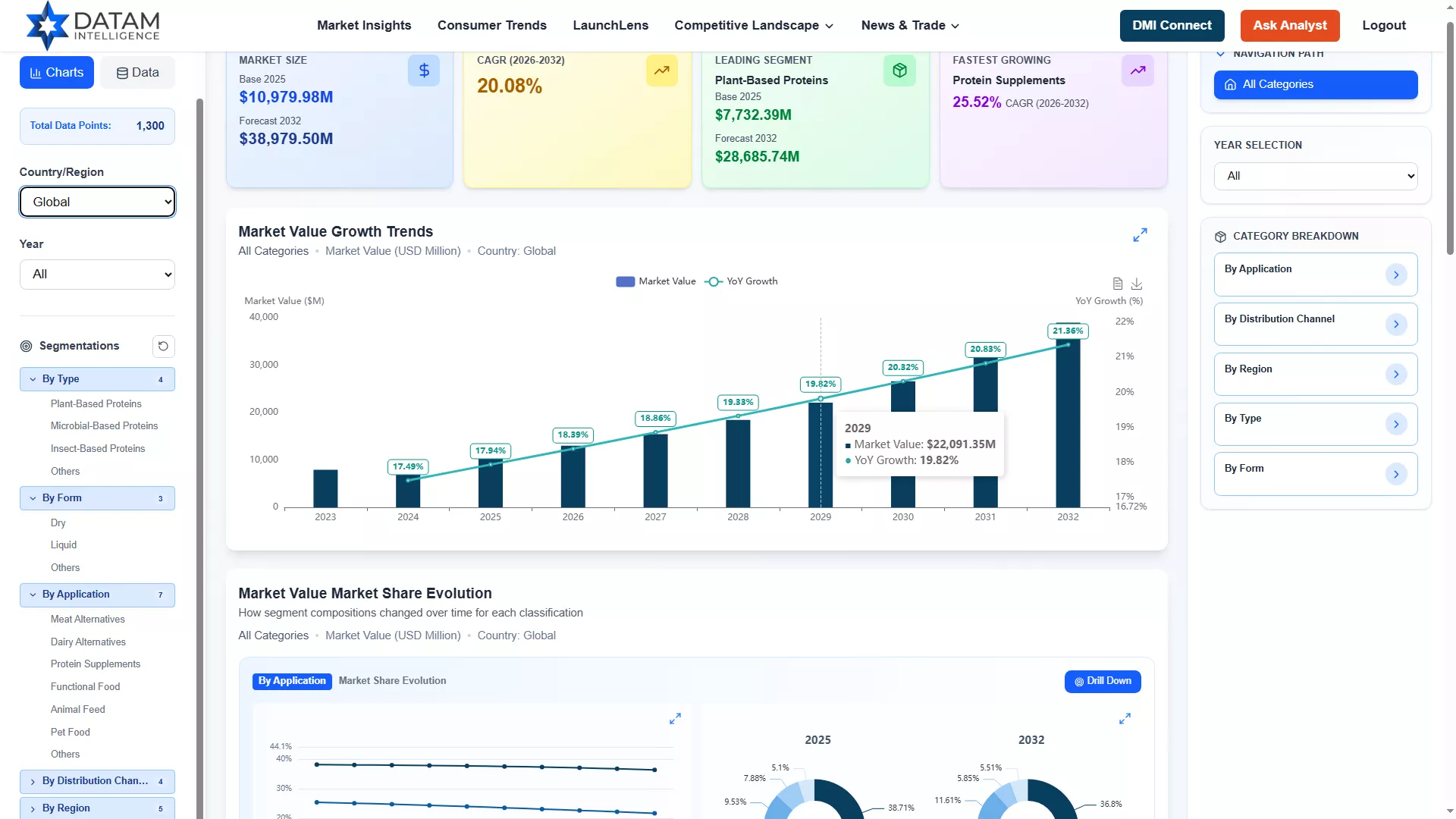The image size is (1456, 819).
Task: Select Insect-Based Proteins segment
Action: [98, 449]
